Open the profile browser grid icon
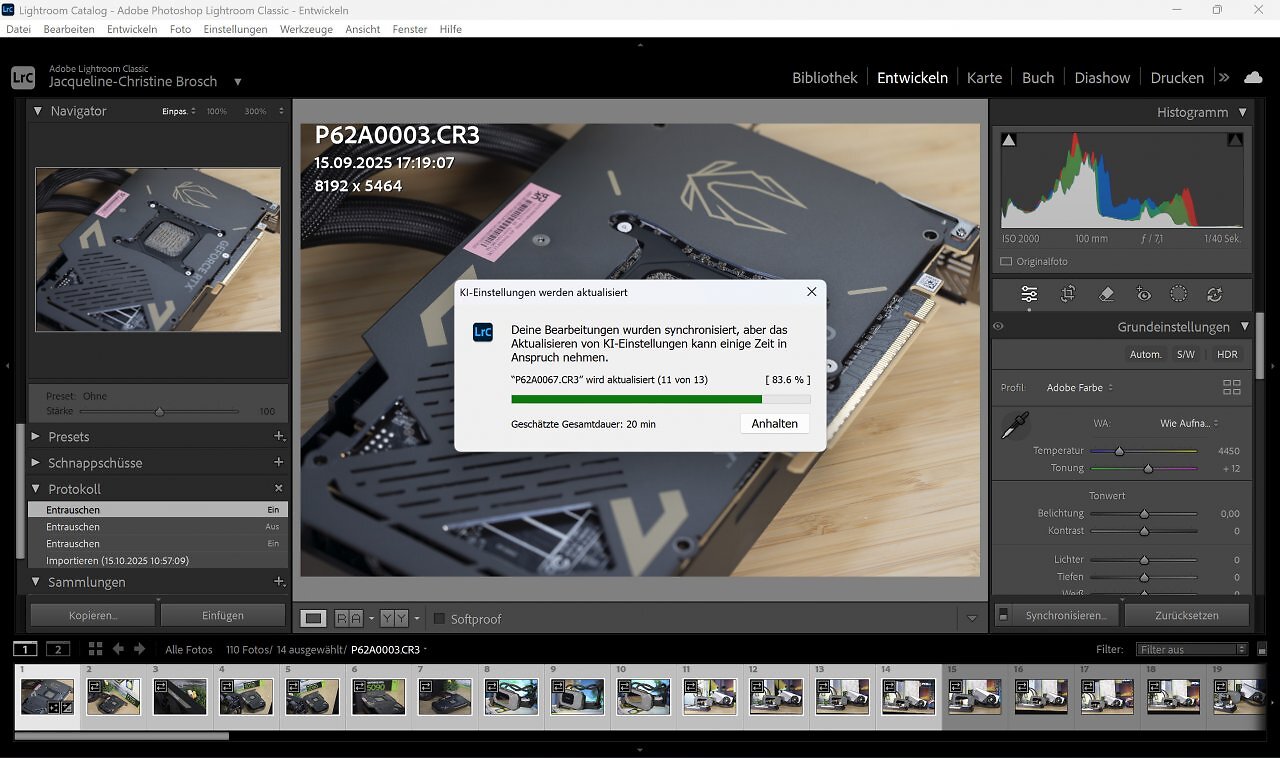 point(1231,387)
